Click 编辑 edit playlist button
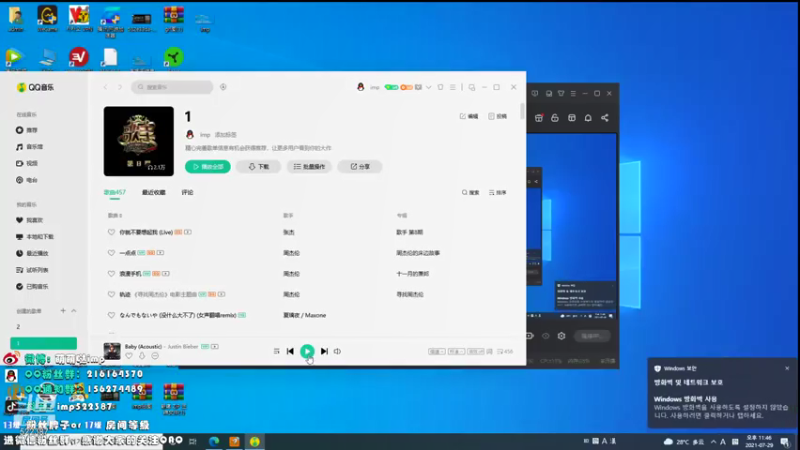The image size is (800, 450). point(469,116)
